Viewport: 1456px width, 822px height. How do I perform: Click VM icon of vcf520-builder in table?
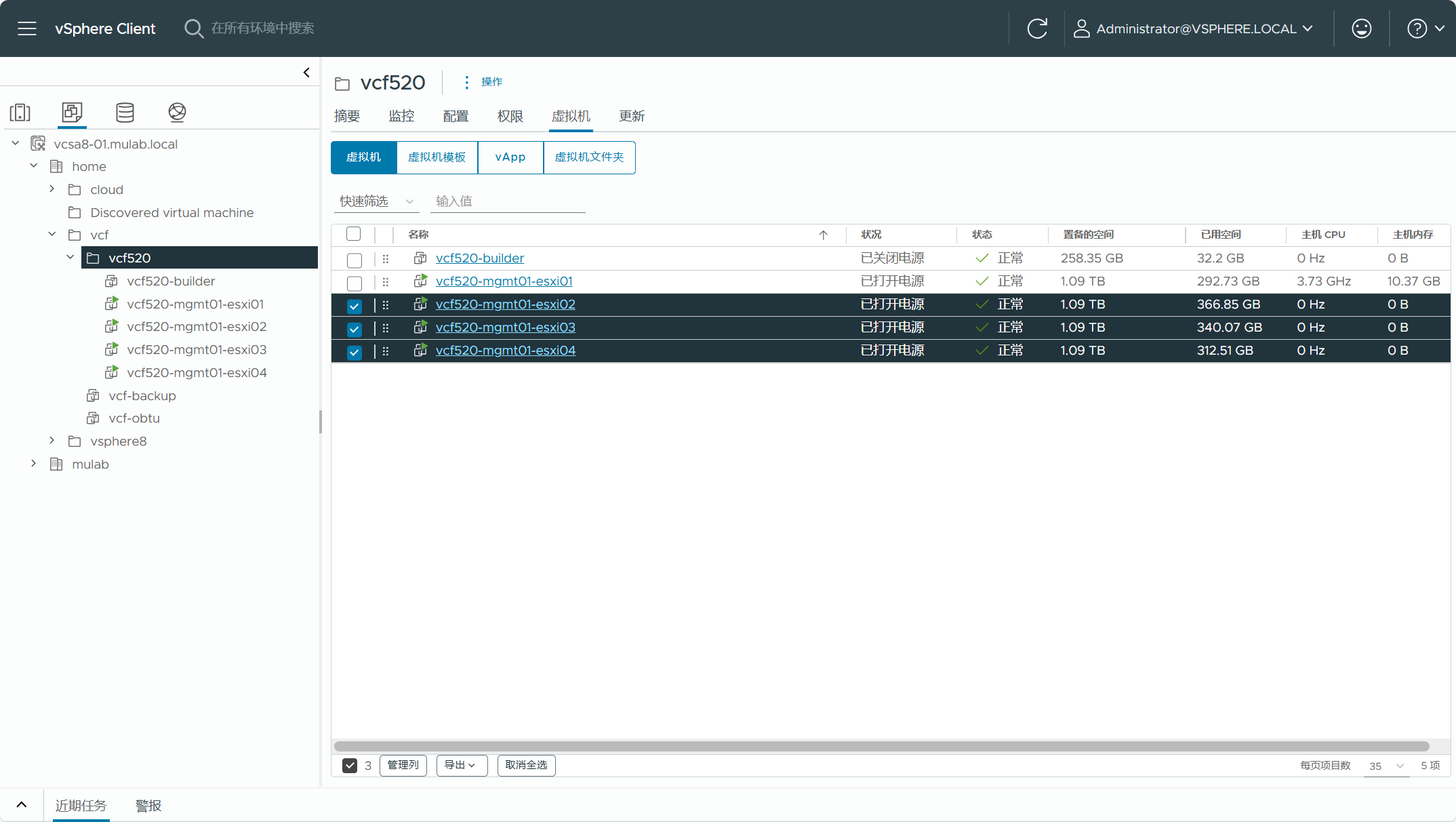coord(420,258)
